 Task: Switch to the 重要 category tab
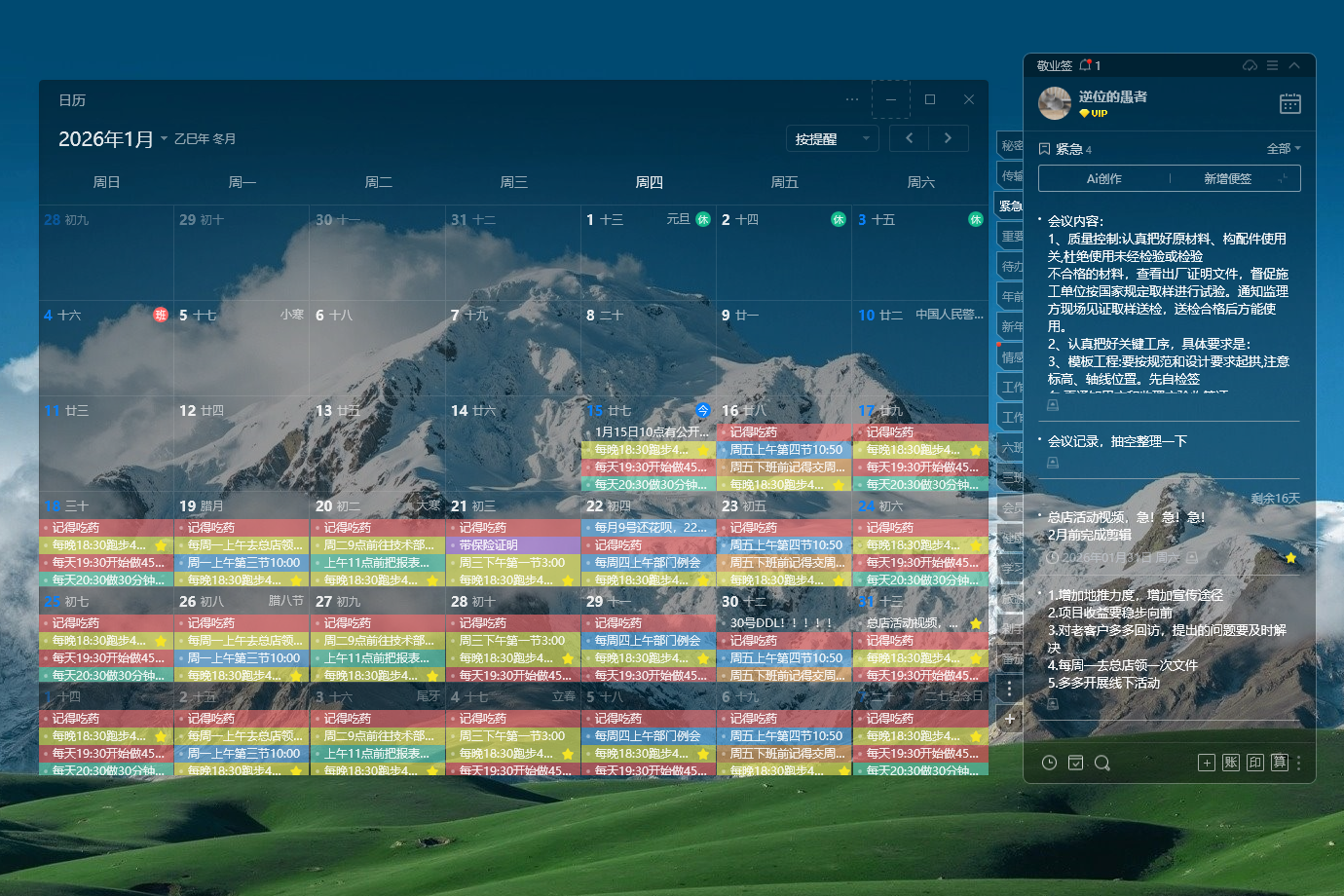[1011, 236]
